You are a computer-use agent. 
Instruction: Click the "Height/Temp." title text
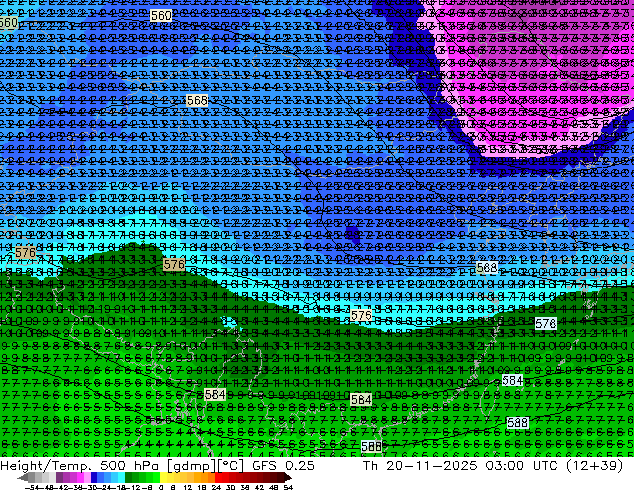46,466
